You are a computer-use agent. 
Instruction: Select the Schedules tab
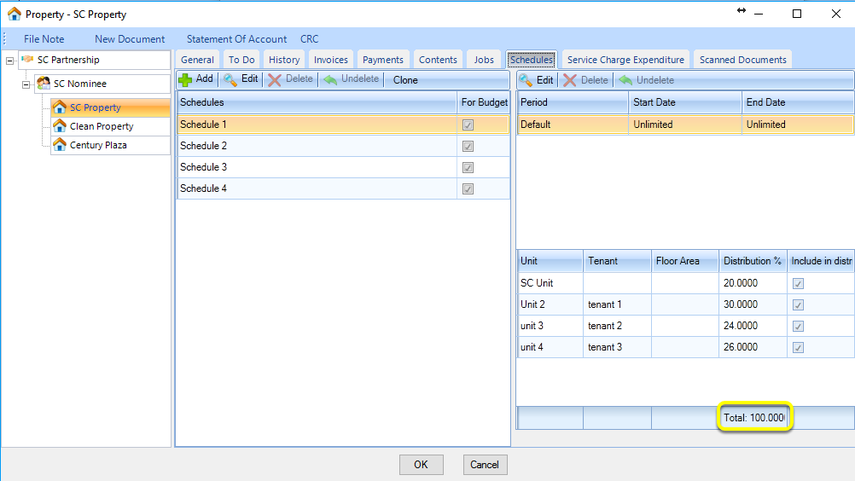pyautogui.click(x=531, y=59)
